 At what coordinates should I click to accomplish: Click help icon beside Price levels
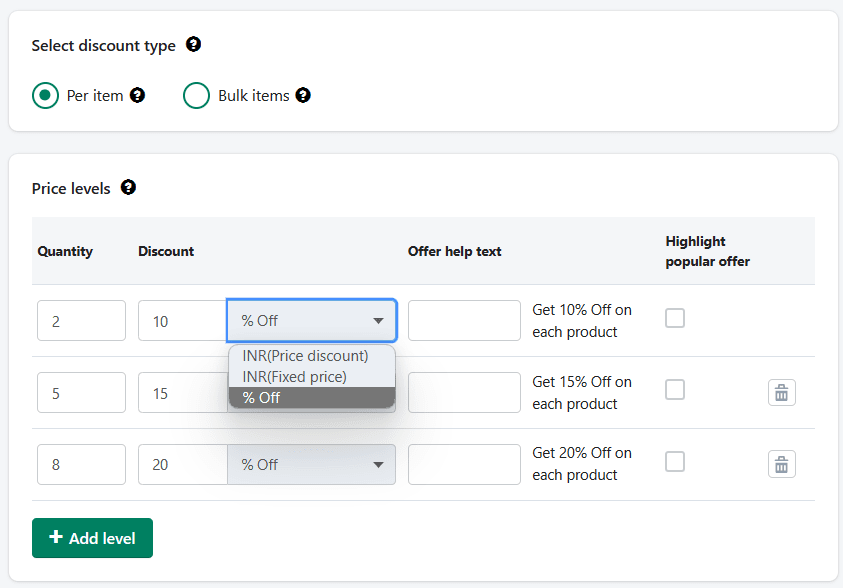point(128,188)
